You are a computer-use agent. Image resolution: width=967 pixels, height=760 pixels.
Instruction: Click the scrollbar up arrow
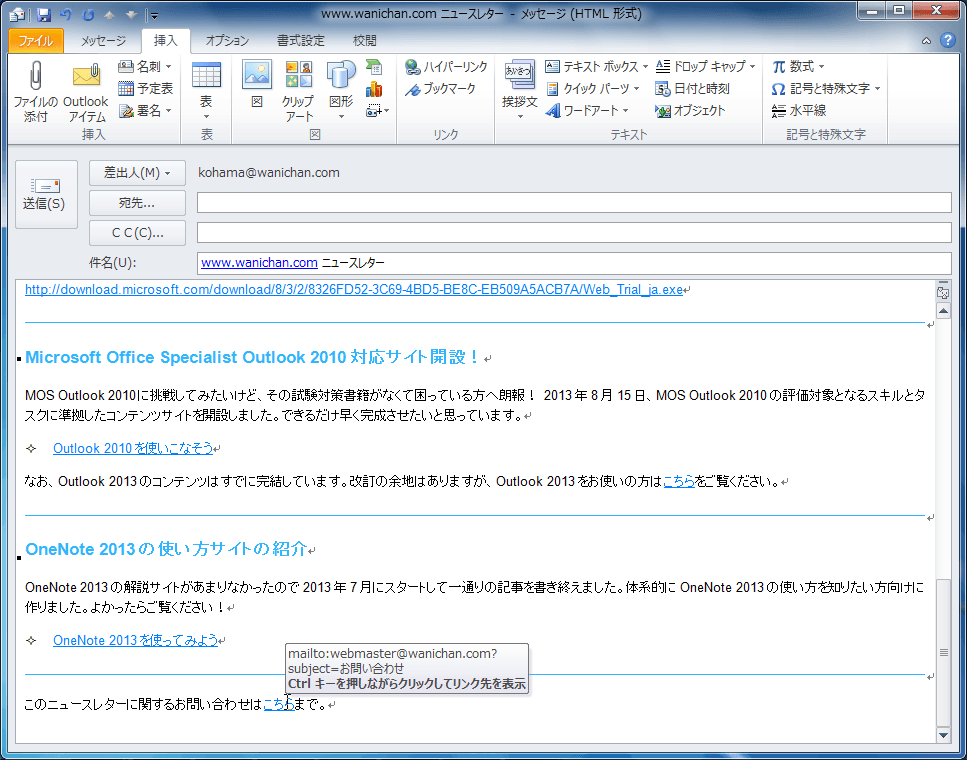943,311
